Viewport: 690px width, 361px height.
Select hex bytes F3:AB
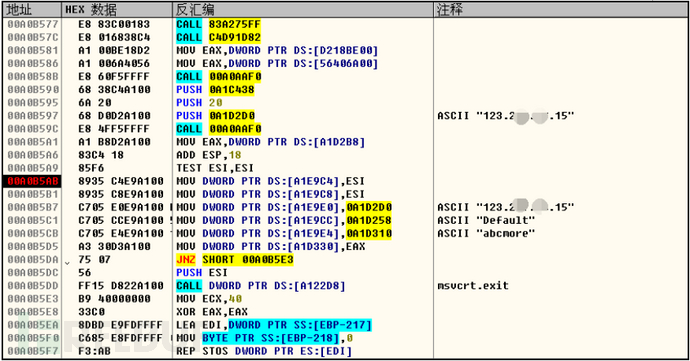coord(94,351)
